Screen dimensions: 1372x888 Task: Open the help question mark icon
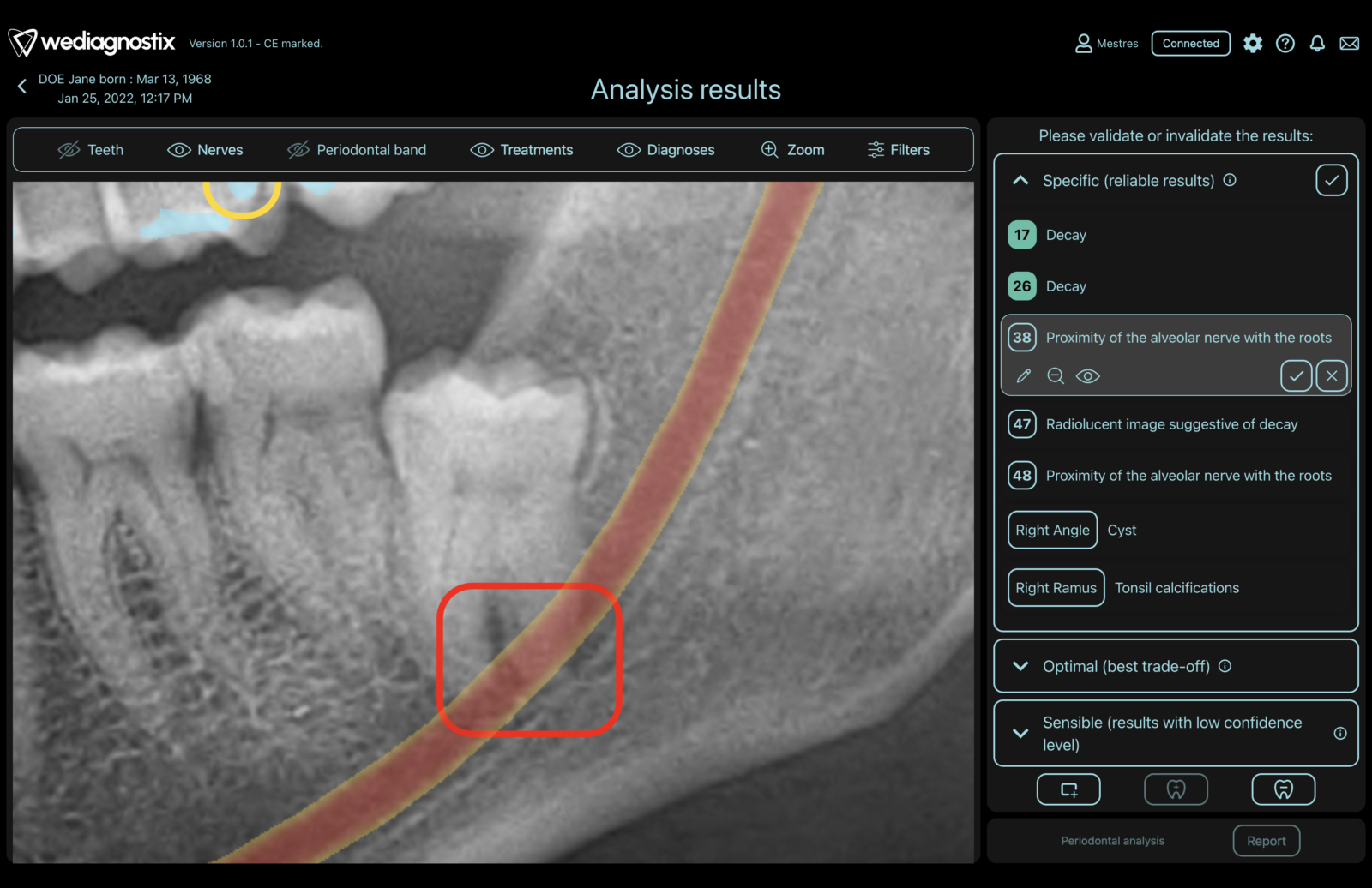pyautogui.click(x=1285, y=44)
